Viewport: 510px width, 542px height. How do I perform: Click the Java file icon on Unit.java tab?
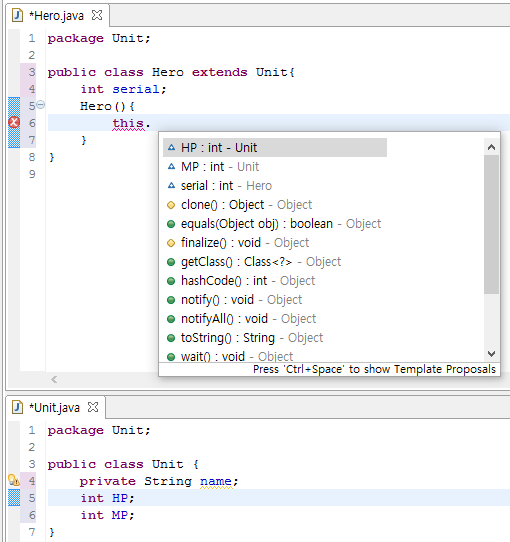click(17, 407)
